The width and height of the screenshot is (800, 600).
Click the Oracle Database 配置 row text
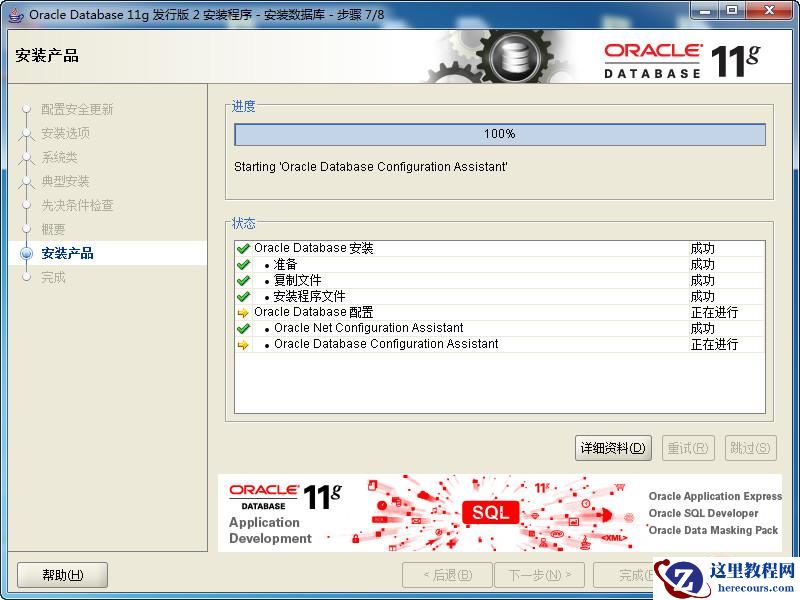[313, 312]
